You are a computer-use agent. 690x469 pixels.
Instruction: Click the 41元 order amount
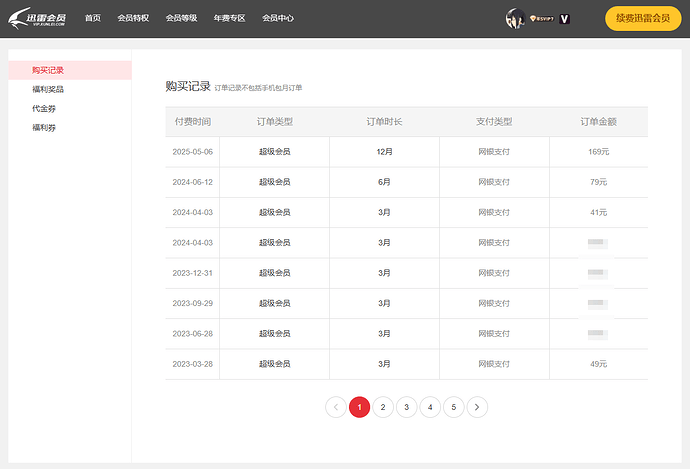coord(598,213)
